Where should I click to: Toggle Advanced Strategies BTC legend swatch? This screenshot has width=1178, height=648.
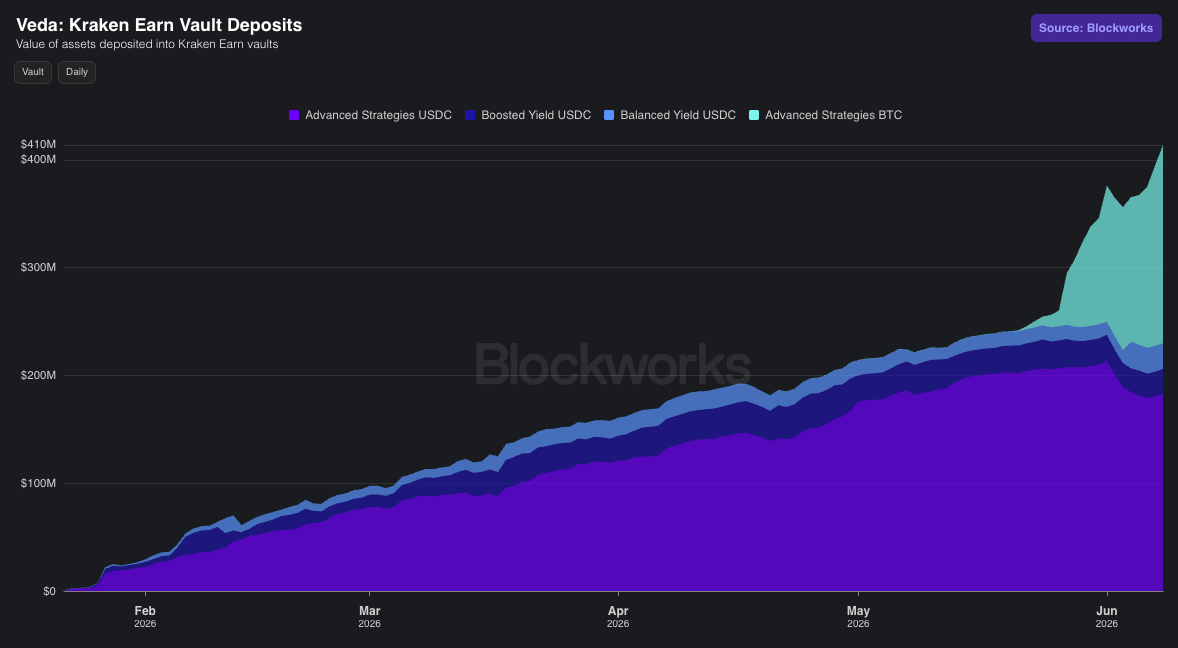(x=754, y=115)
